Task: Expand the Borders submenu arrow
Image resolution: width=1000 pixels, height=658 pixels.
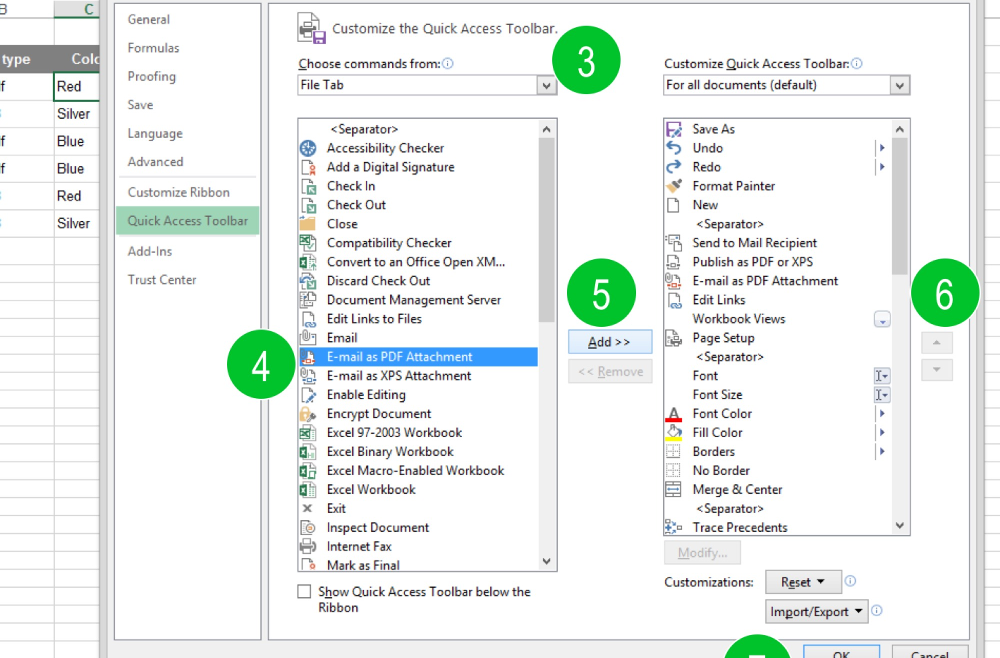Action: tap(882, 451)
